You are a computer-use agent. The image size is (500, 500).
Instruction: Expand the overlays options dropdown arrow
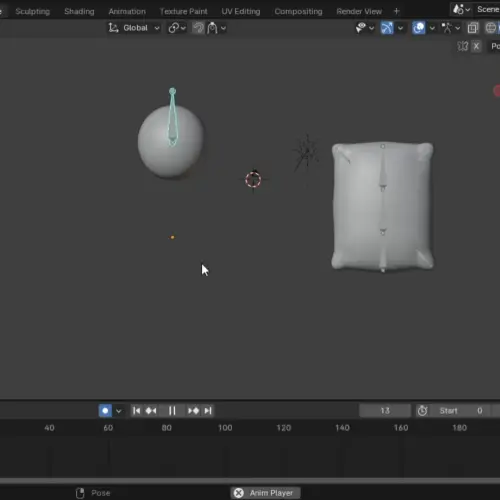pyautogui.click(x=432, y=28)
